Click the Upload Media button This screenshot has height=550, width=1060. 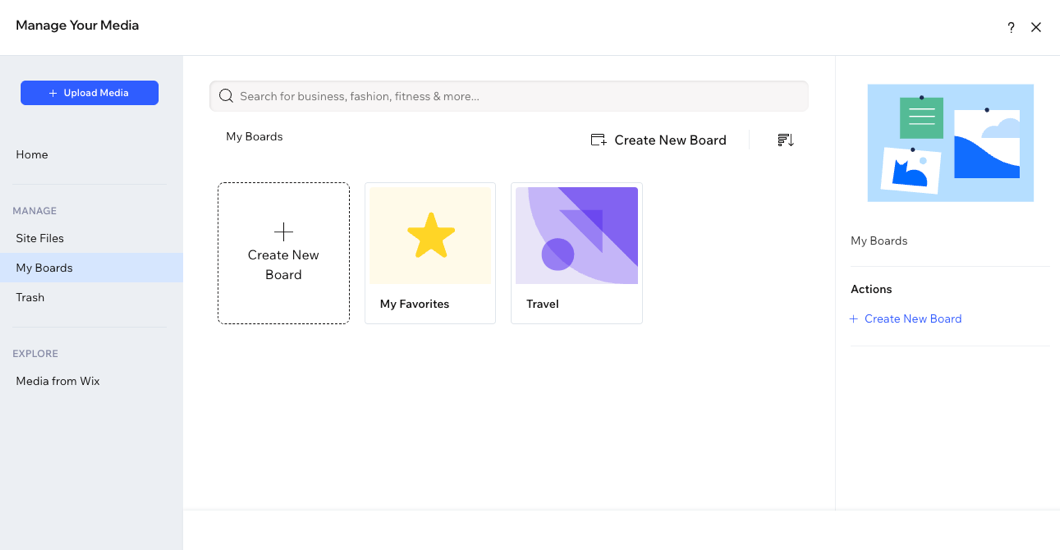click(89, 93)
